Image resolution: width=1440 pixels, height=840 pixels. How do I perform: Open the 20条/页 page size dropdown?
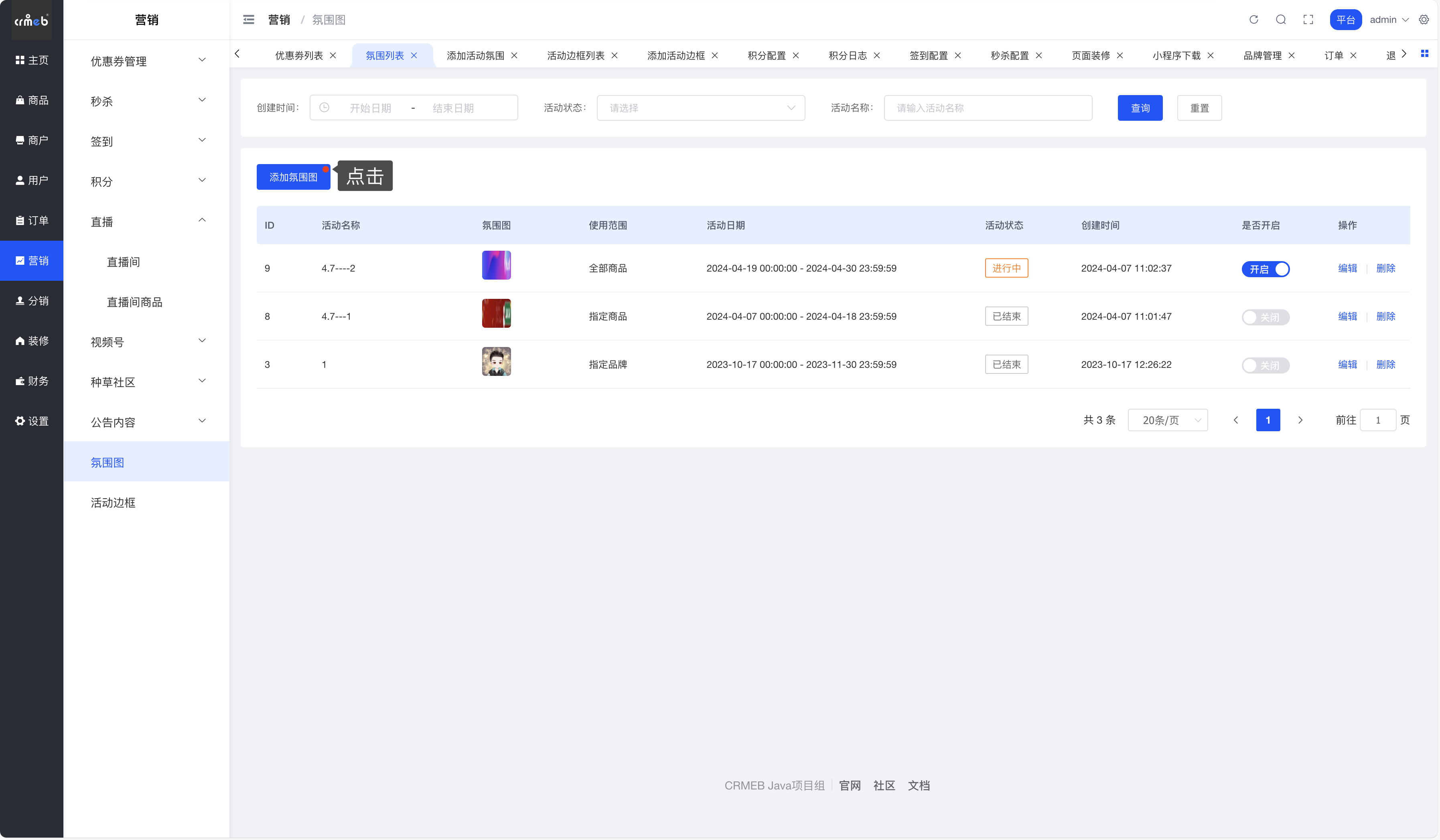pyautogui.click(x=1167, y=420)
